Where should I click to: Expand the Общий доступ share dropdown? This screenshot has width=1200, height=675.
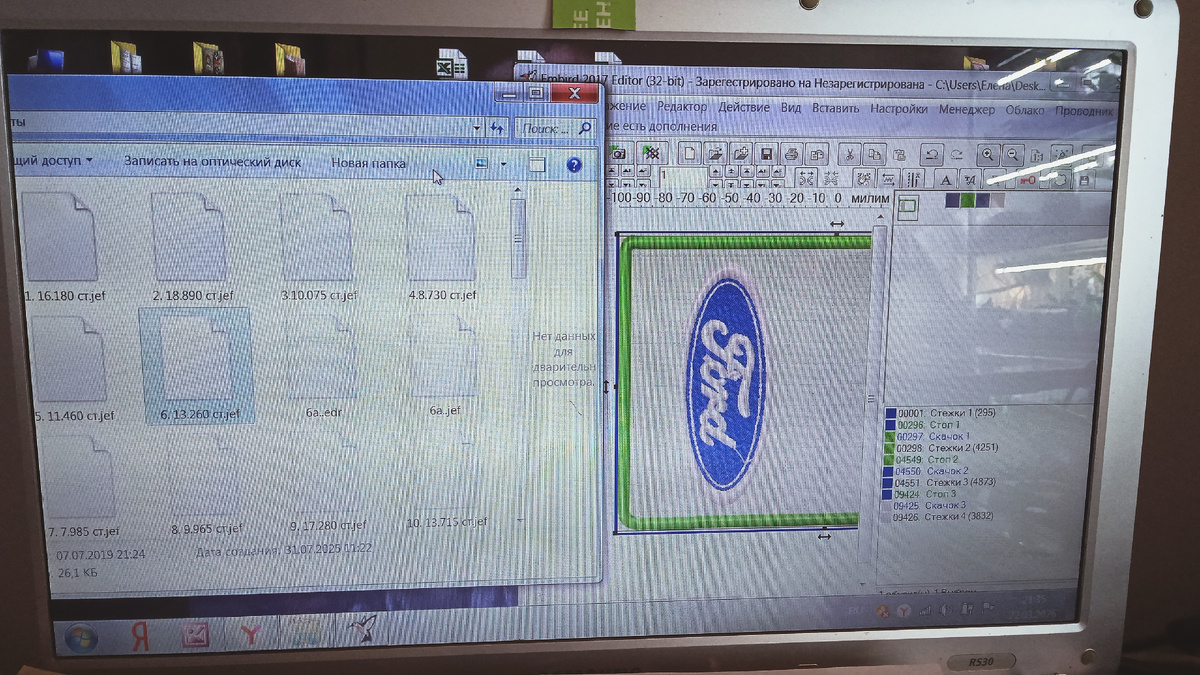point(50,160)
